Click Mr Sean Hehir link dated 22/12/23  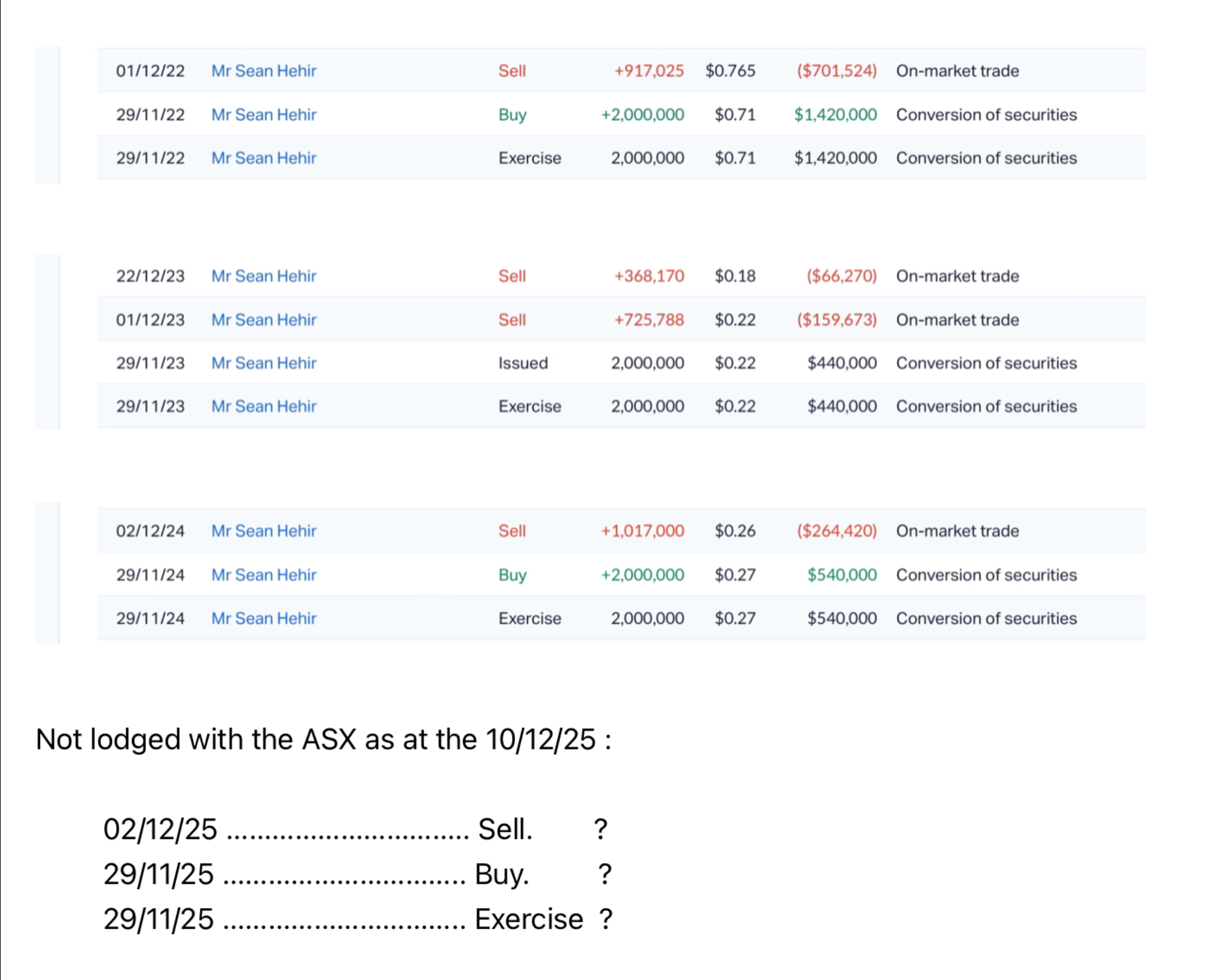coord(263,276)
